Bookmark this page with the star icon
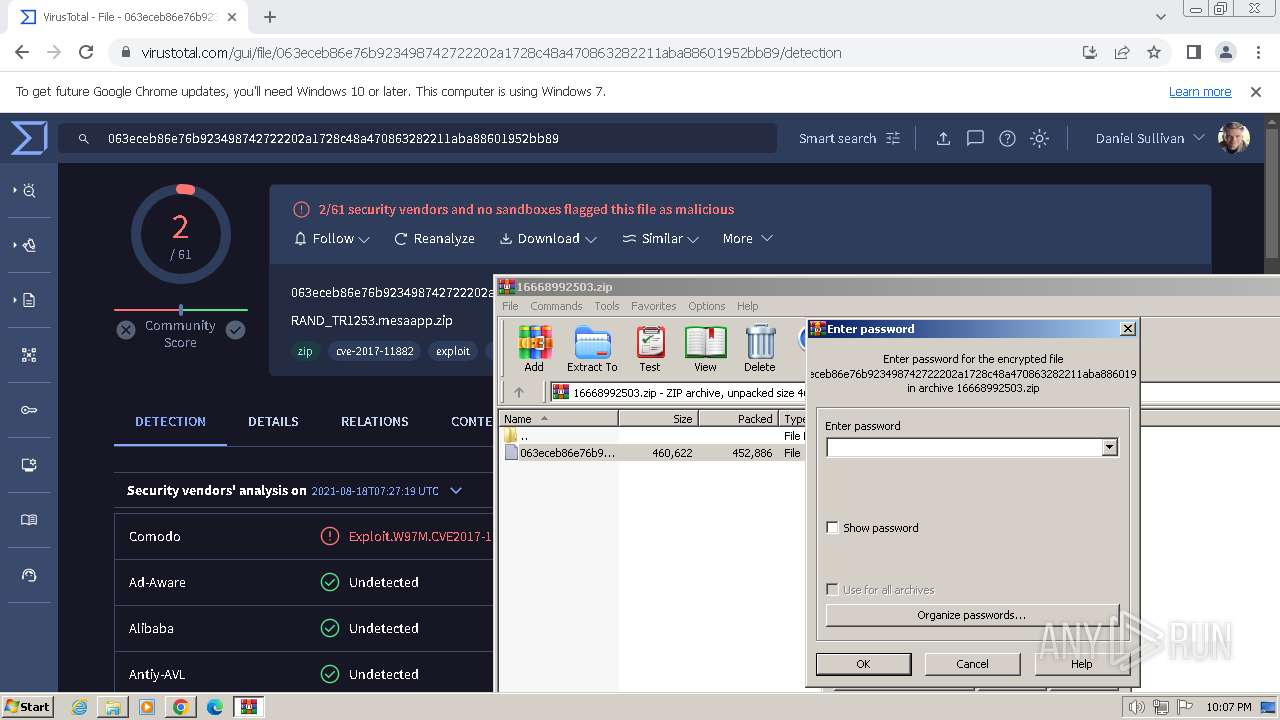Viewport: 1280px width, 720px height. click(x=1154, y=52)
